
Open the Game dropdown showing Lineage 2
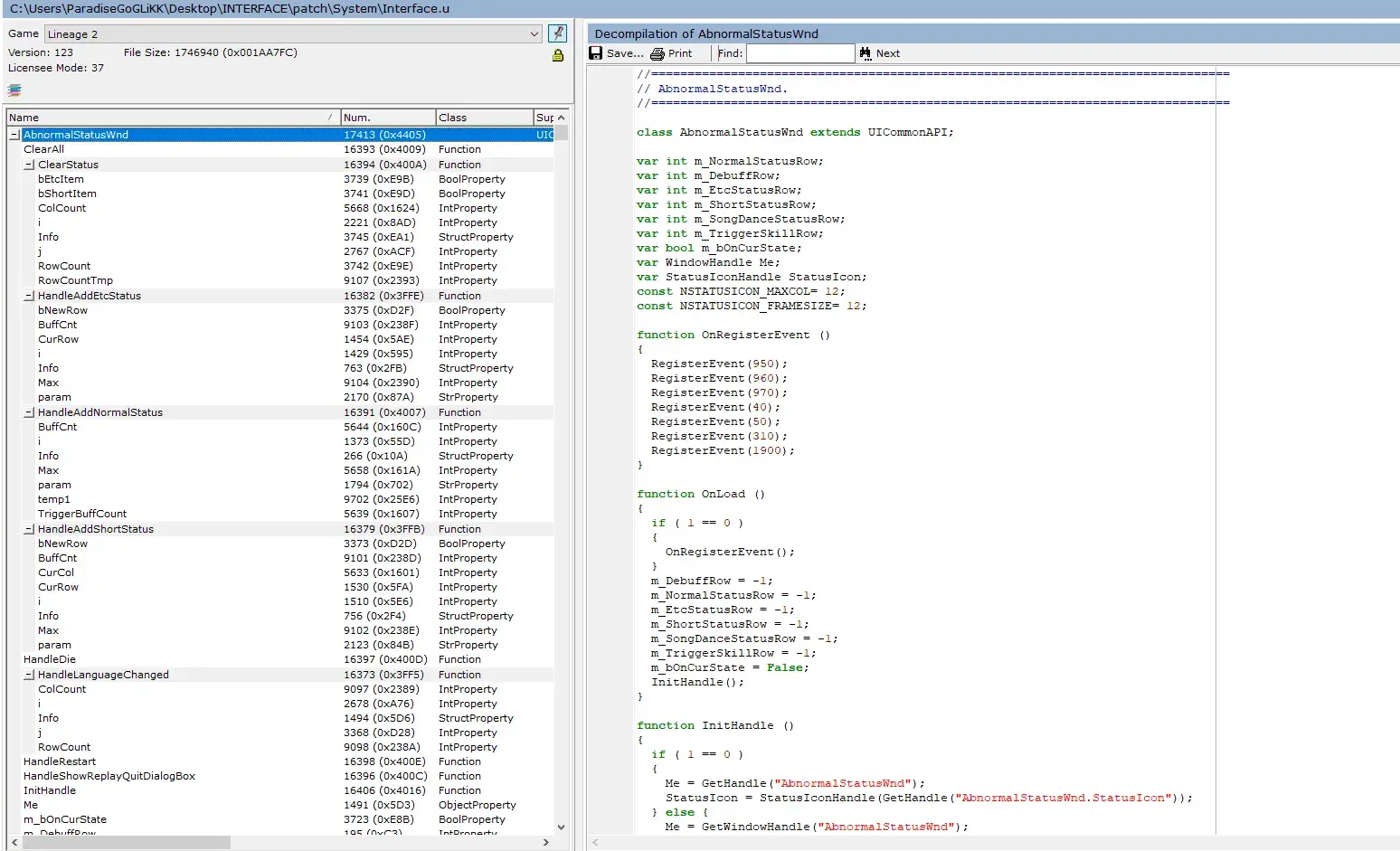293,33
